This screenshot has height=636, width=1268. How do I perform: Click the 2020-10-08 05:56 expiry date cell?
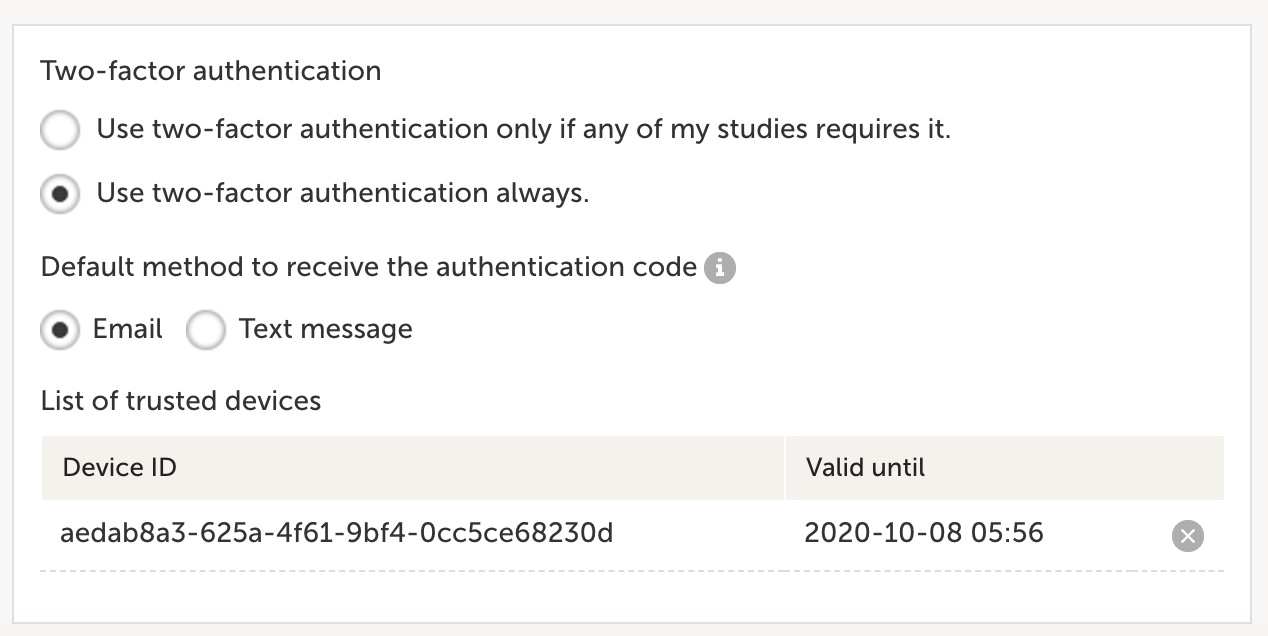pos(923,533)
